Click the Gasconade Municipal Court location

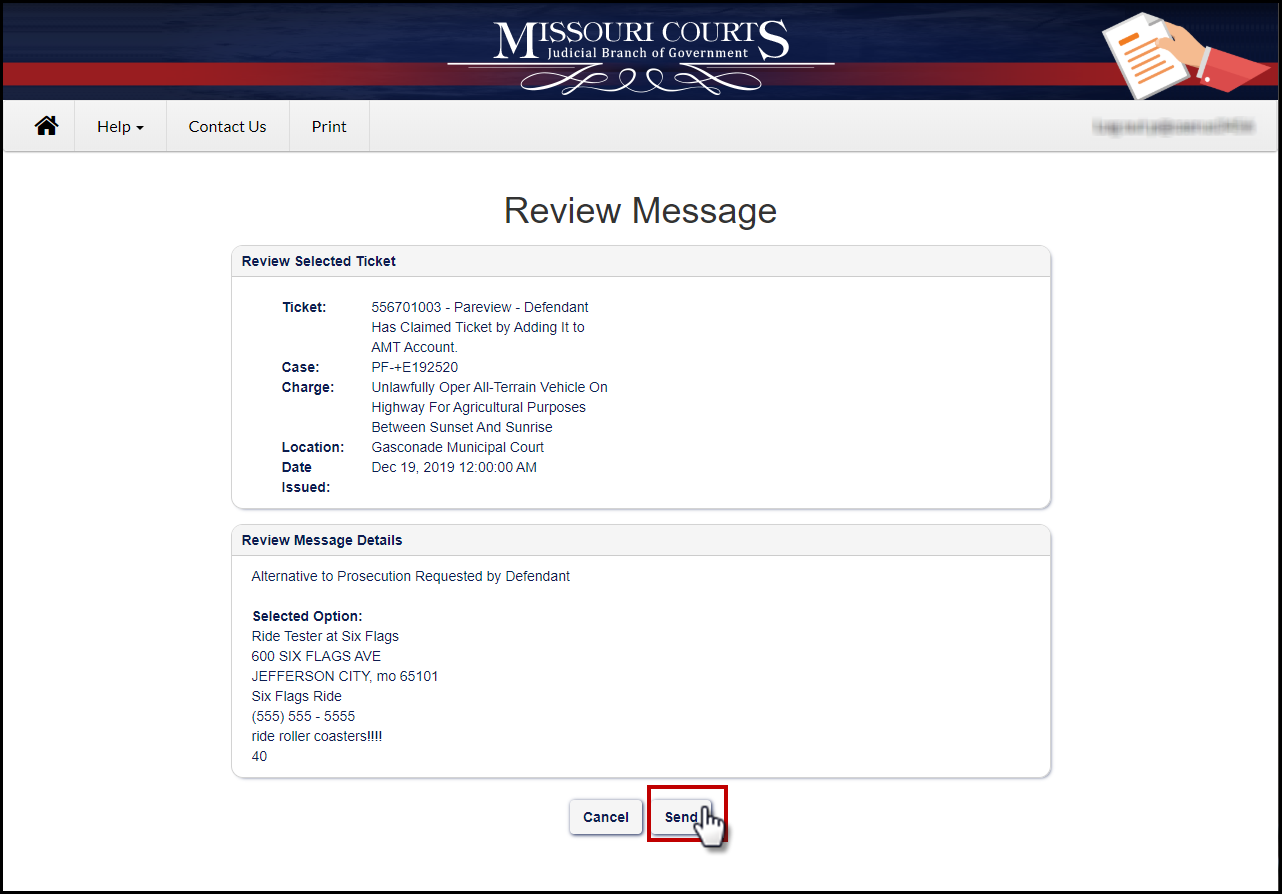[458, 447]
